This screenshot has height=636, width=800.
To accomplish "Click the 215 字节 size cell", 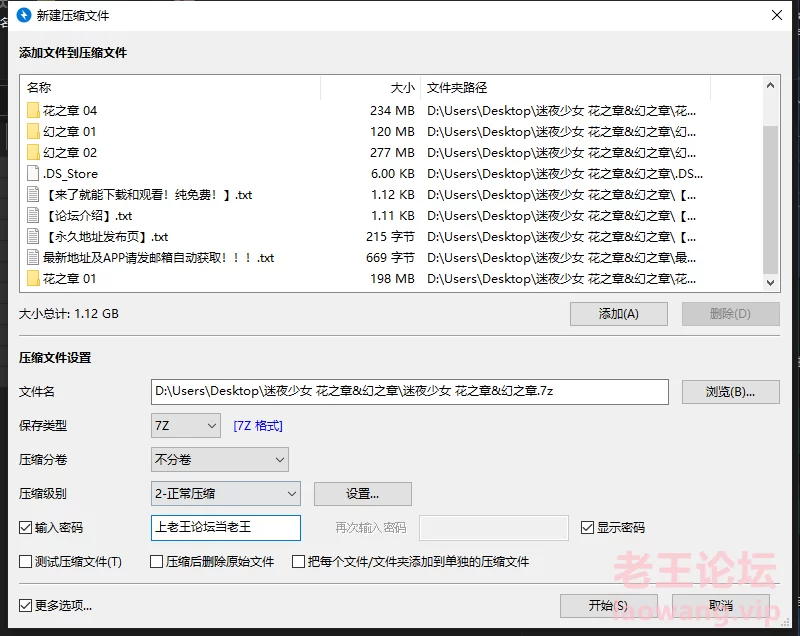I will (x=390, y=237).
